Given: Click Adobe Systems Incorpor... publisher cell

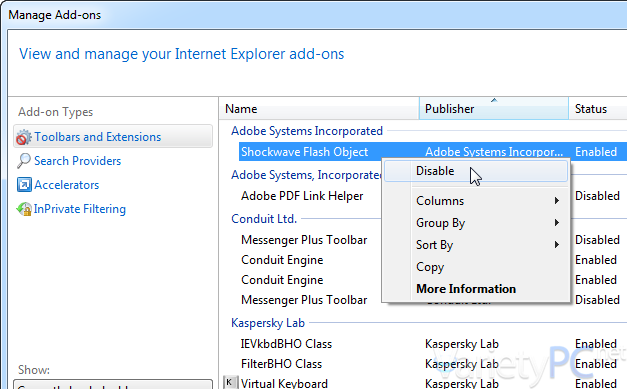Looking at the screenshot, I should pyautogui.click(x=494, y=152).
